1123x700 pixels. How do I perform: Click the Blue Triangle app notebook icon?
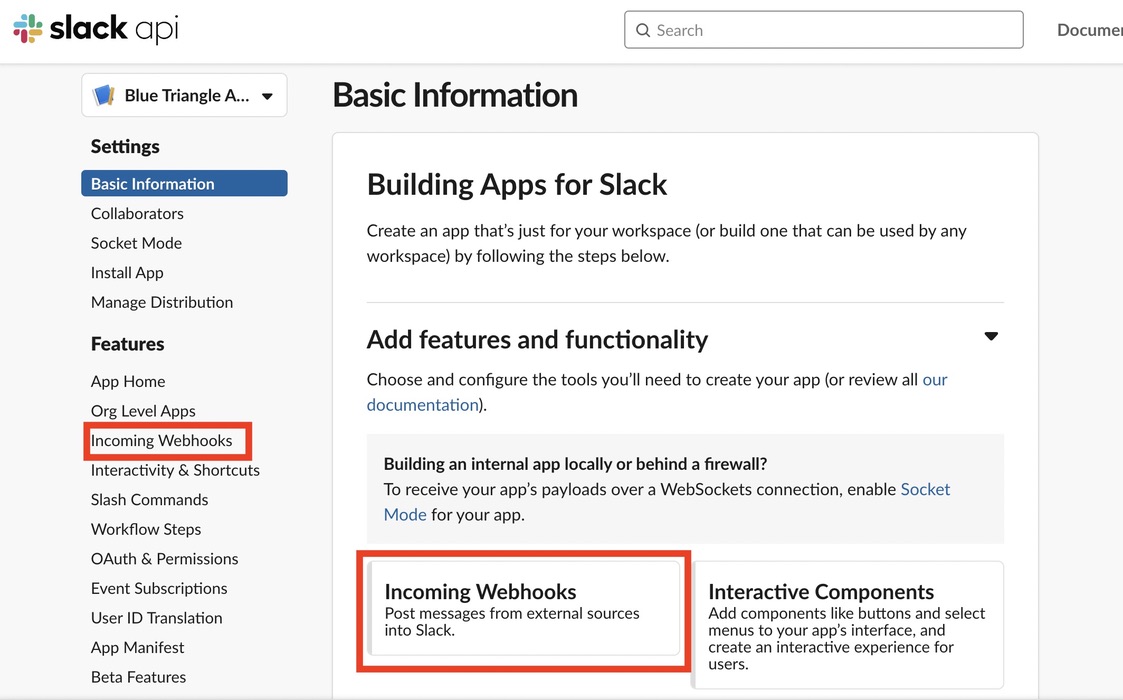coord(105,95)
